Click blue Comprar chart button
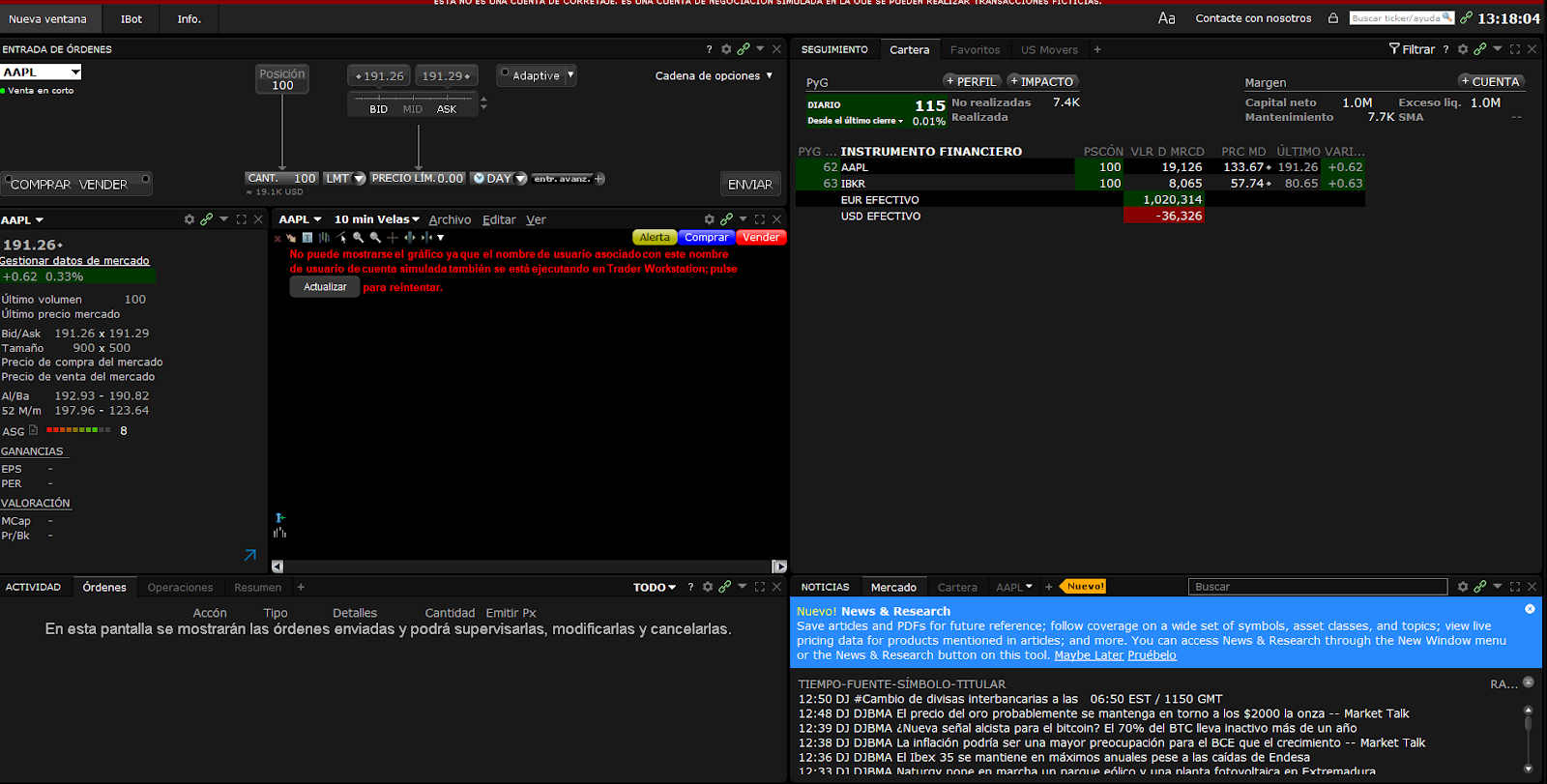 [x=707, y=237]
